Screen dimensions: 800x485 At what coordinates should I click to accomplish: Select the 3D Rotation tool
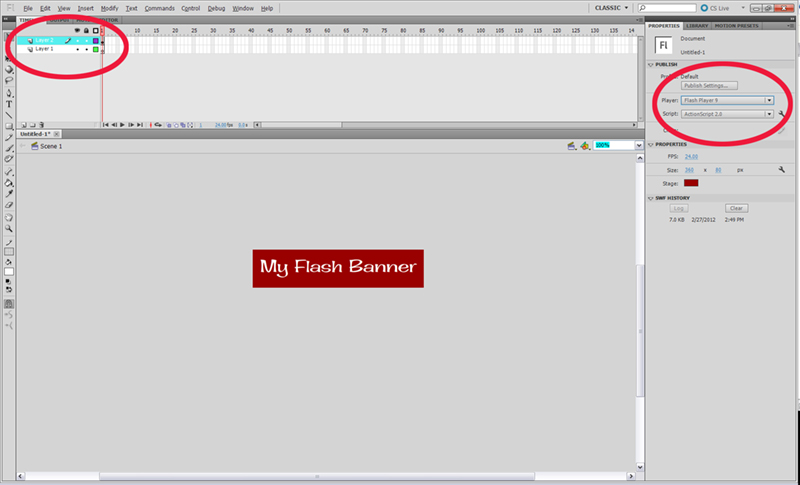(9, 69)
